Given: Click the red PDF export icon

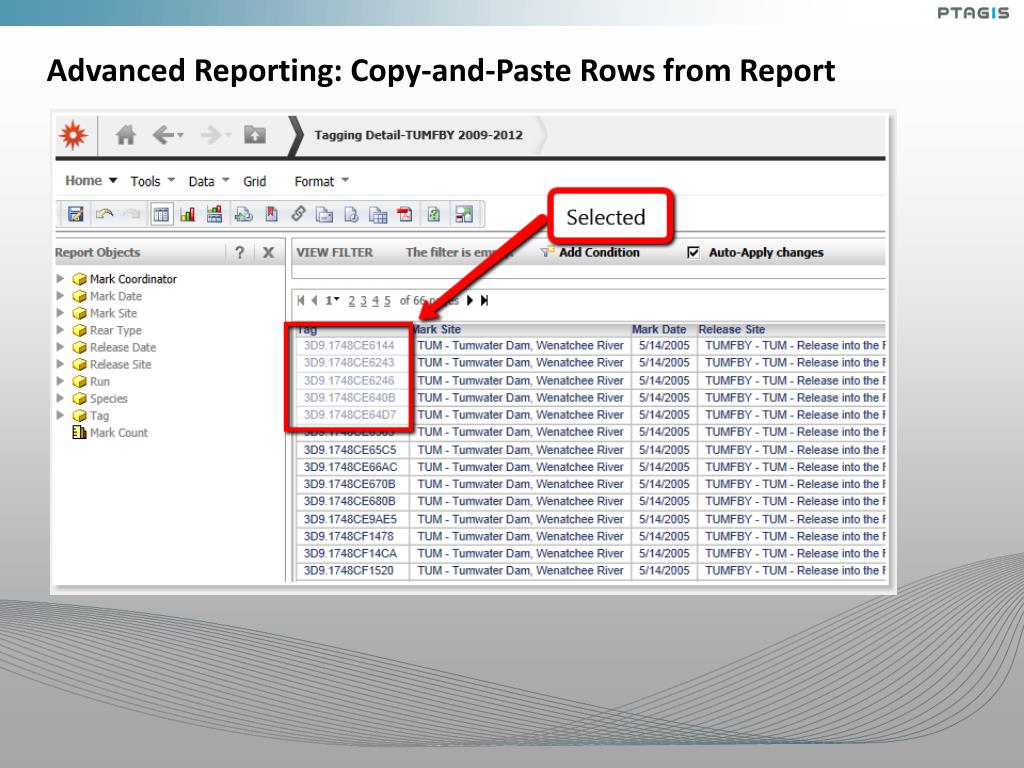Looking at the screenshot, I should pyautogui.click(x=405, y=214).
